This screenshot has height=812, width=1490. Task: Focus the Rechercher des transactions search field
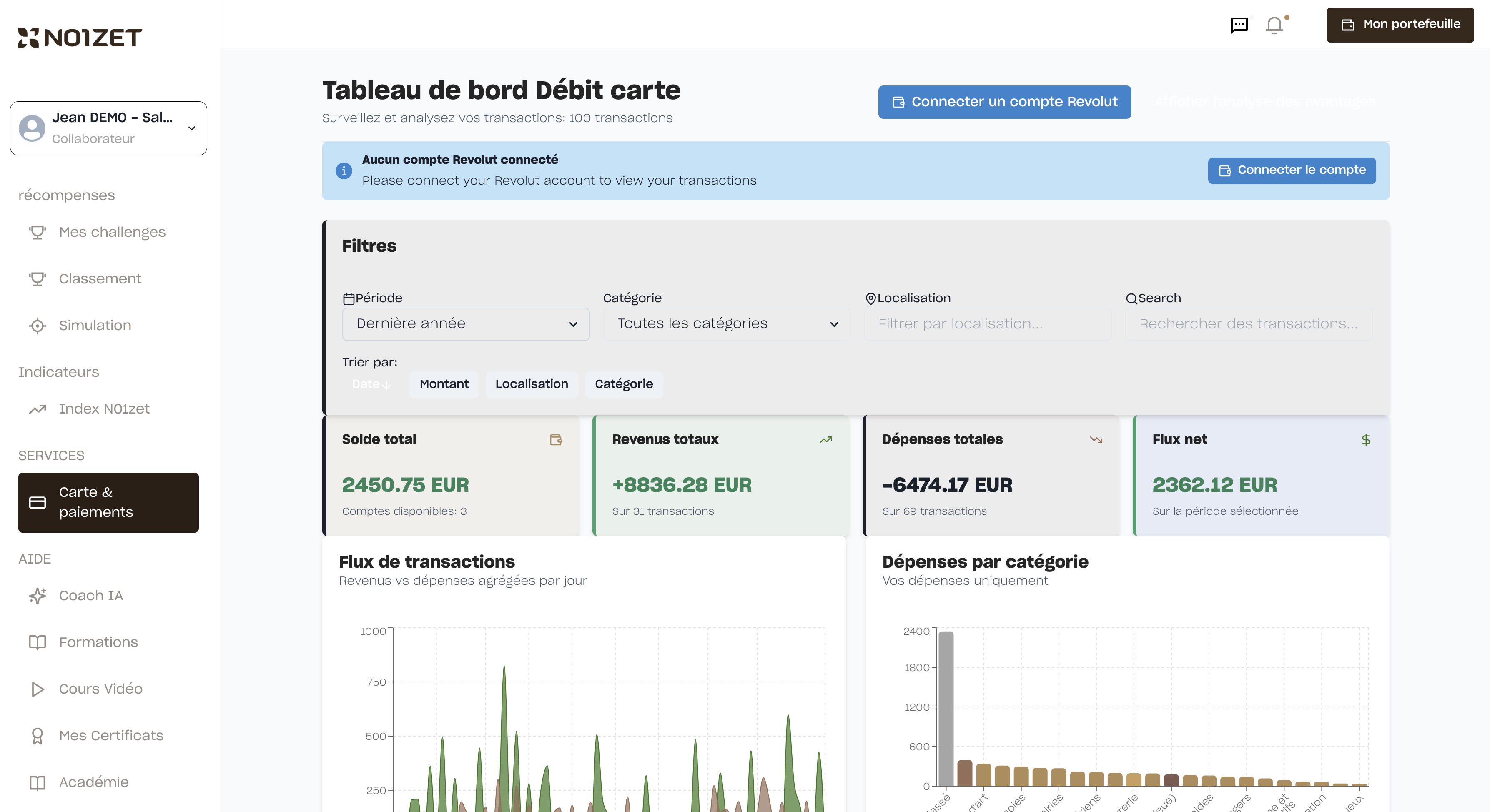[1249, 324]
